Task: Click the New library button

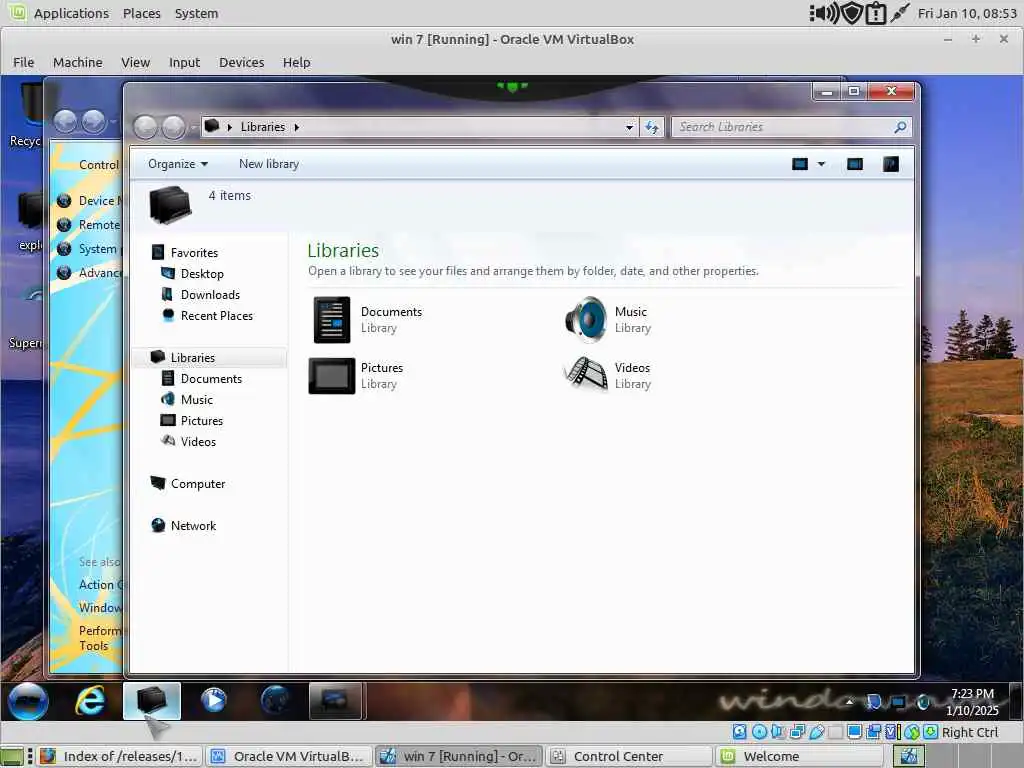Action: (269, 164)
